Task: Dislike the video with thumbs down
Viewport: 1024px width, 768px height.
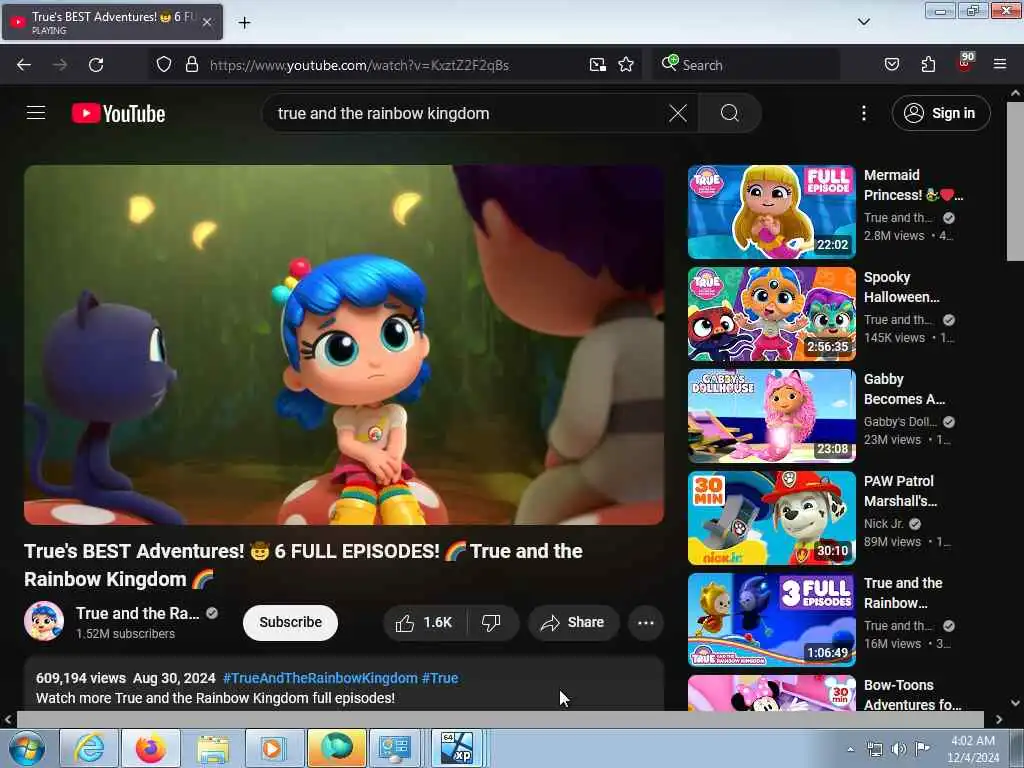Action: coord(491,622)
